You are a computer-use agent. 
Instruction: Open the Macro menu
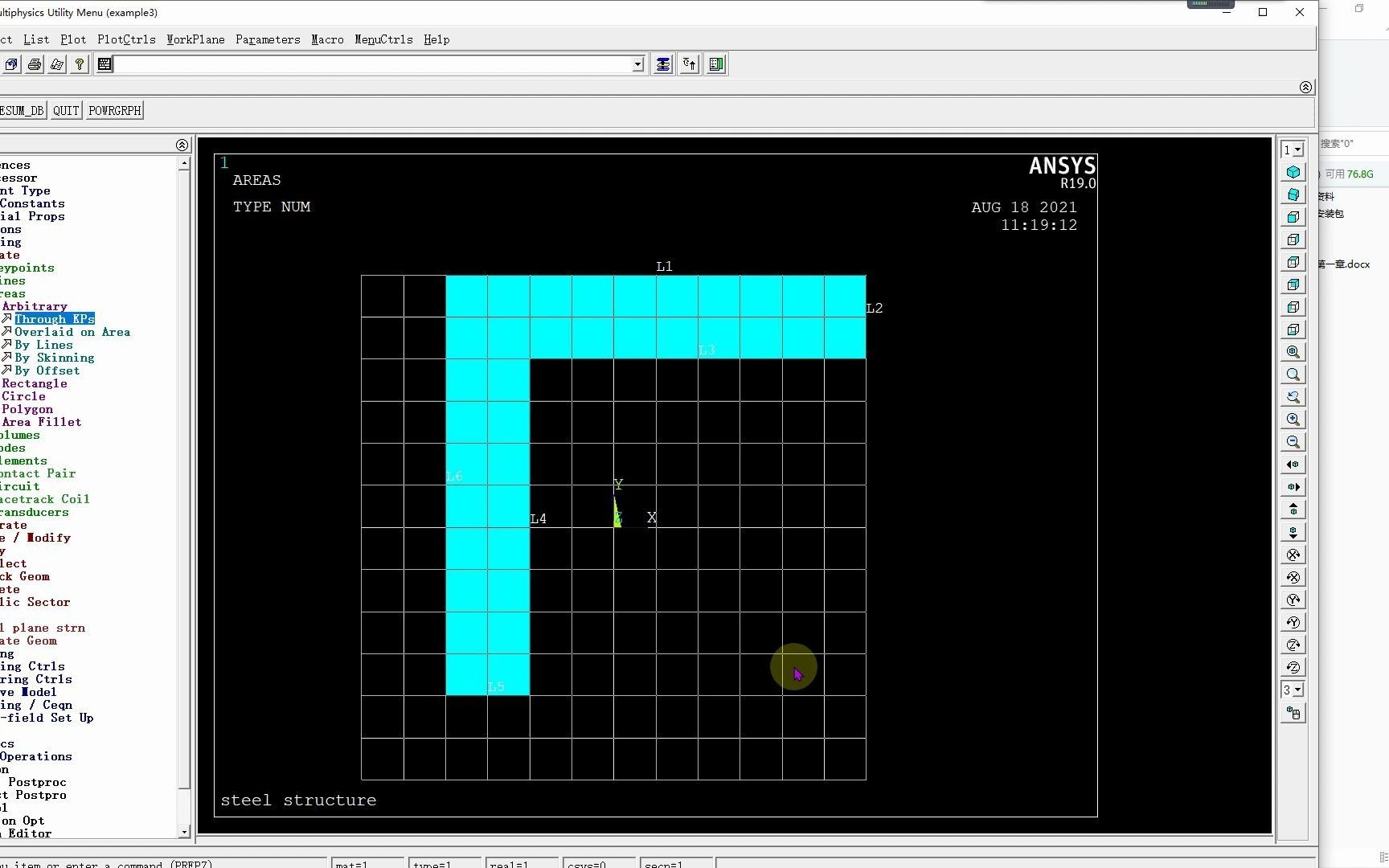327,39
